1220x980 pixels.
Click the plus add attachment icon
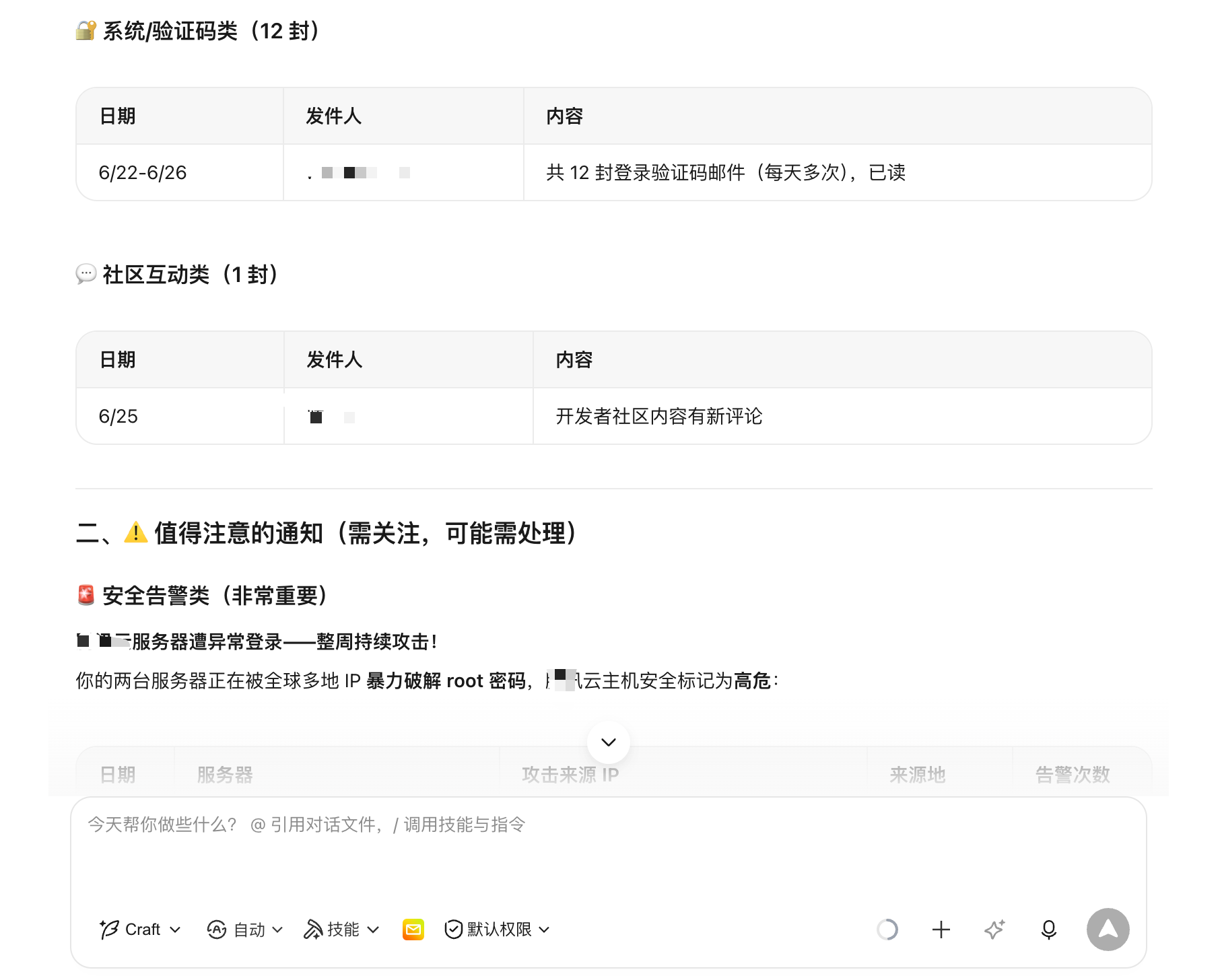click(941, 930)
